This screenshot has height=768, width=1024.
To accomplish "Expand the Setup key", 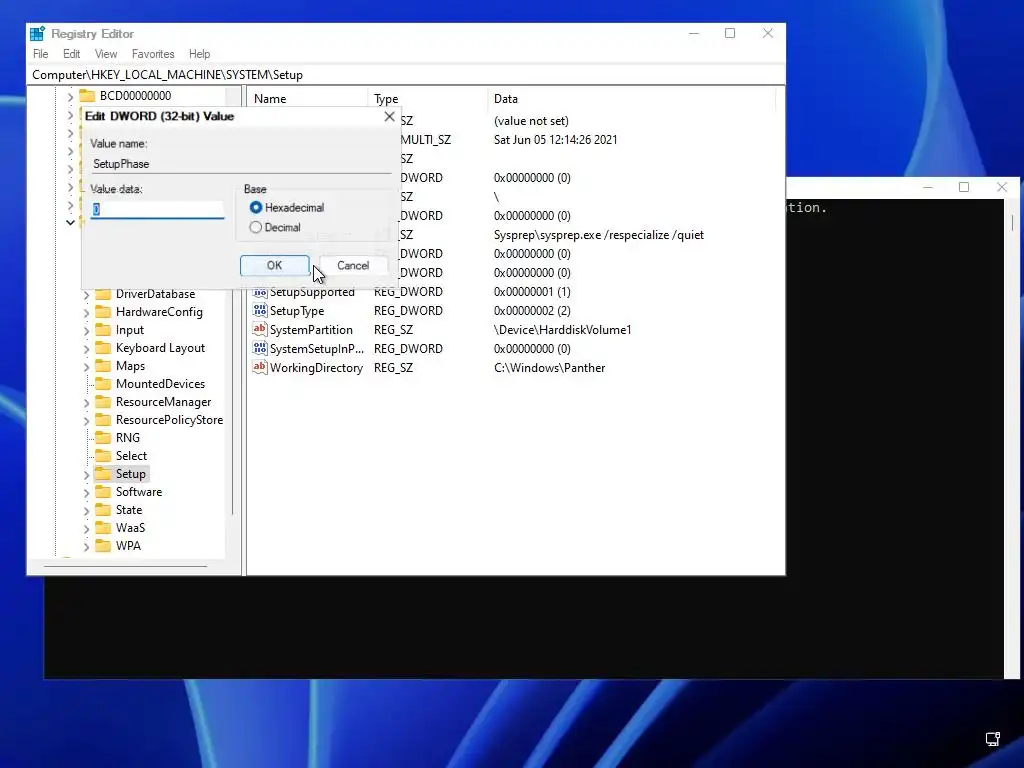I will pos(86,474).
